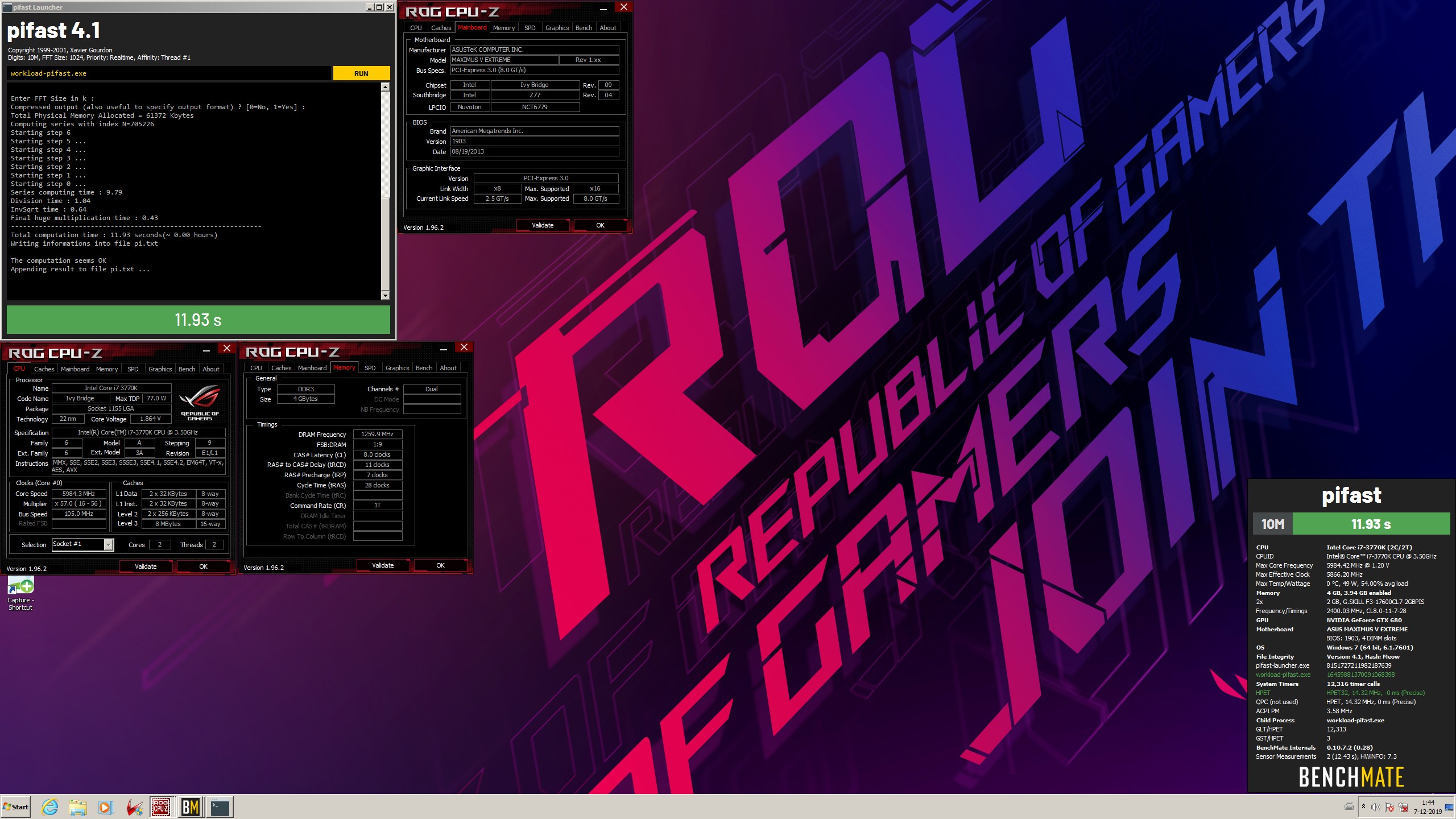The height and width of the screenshot is (819, 1456).
Task: Click the green 11.93 s BenchMate score bar
Action: [1371, 524]
